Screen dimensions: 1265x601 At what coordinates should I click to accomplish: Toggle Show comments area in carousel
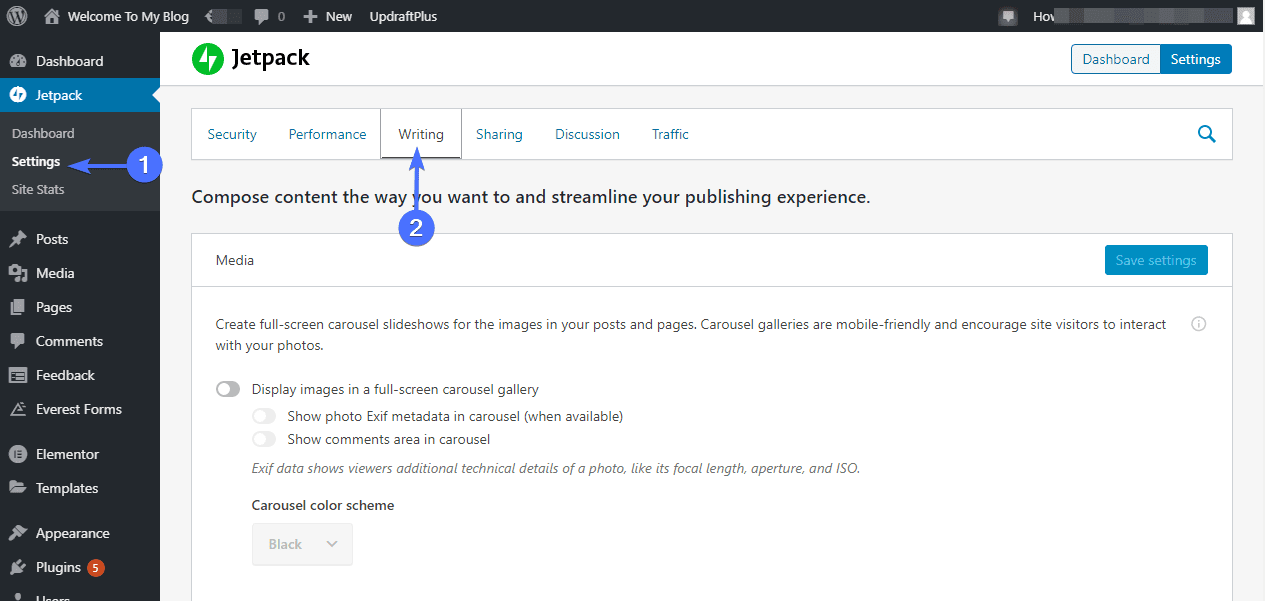click(x=264, y=439)
